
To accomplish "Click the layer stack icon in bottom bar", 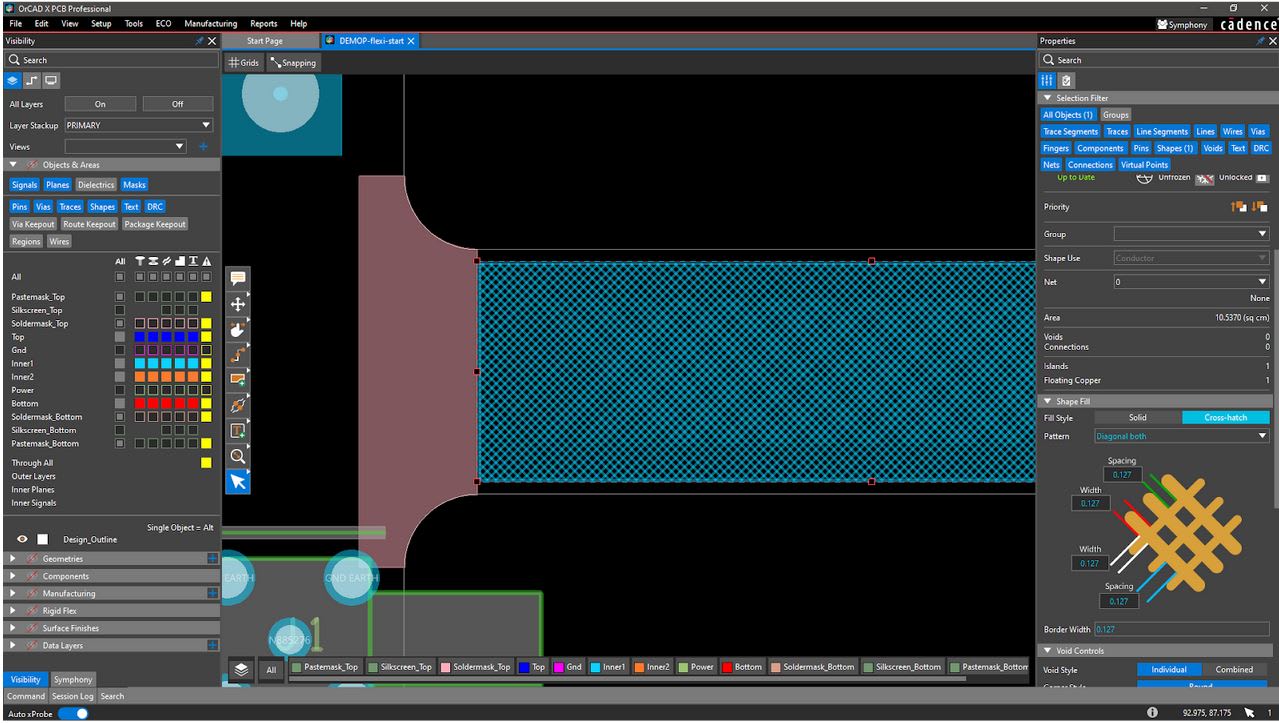I will click(241, 670).
